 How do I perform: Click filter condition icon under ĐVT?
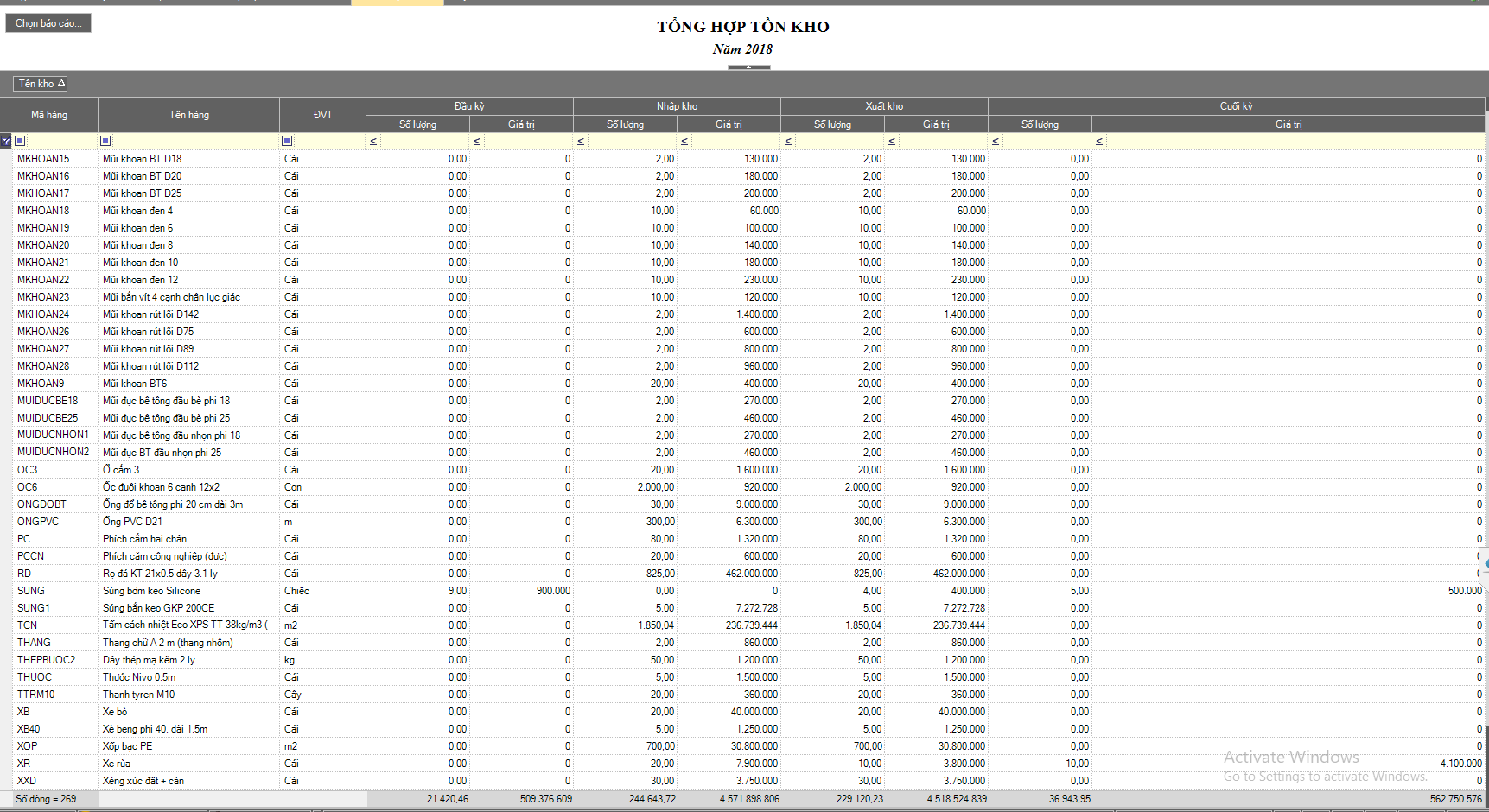287,141
